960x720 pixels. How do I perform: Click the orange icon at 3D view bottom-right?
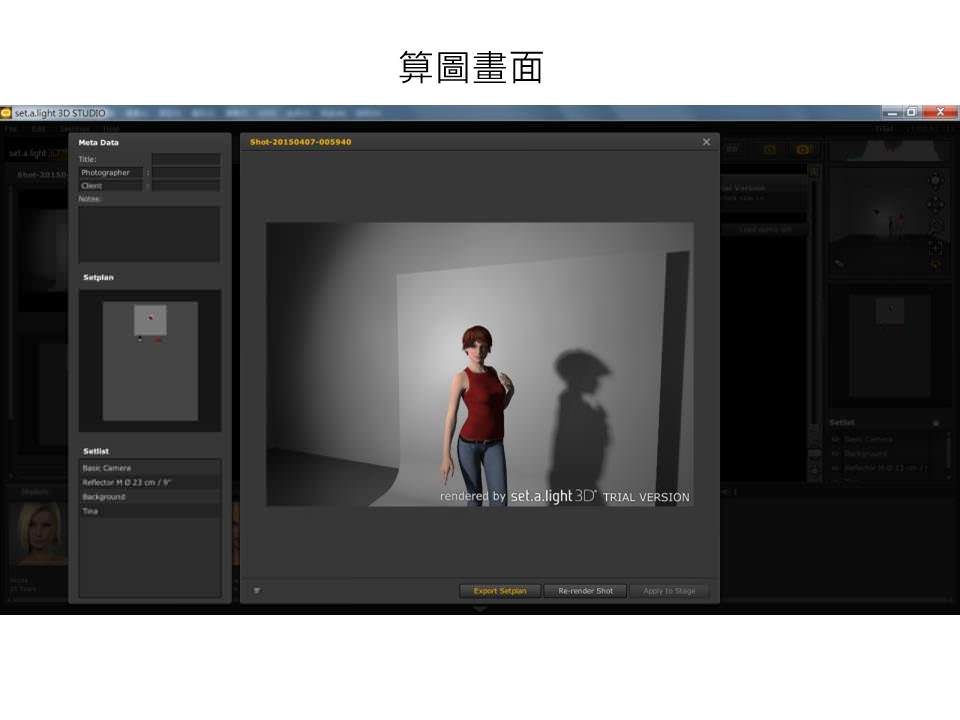(935, 264)
